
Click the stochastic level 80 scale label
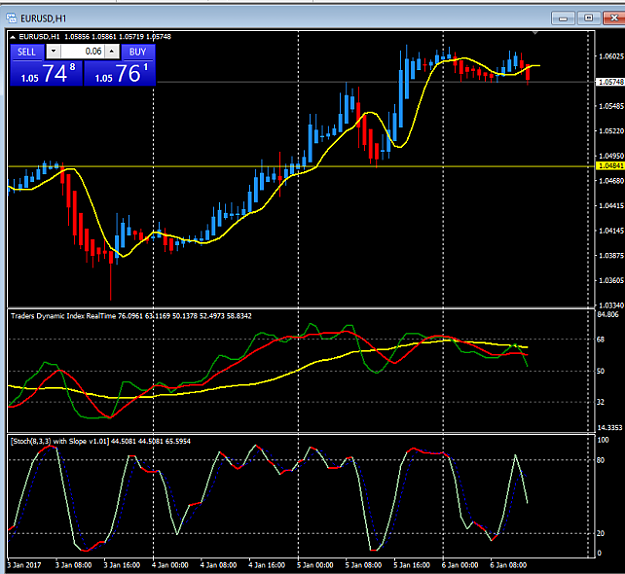[601, 460]
